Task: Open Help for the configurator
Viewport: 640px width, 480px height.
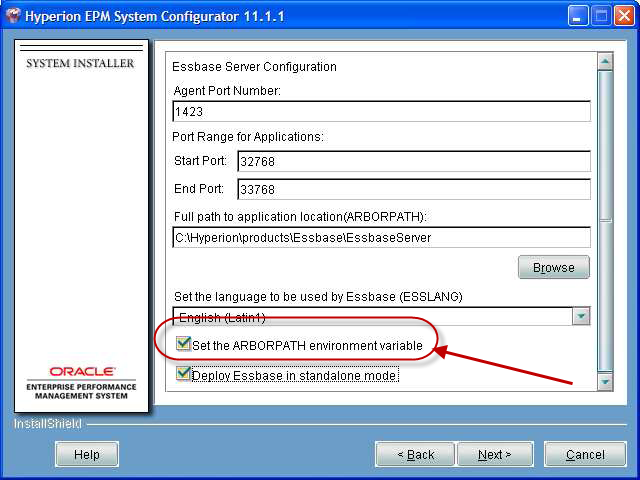Action: 87,454
